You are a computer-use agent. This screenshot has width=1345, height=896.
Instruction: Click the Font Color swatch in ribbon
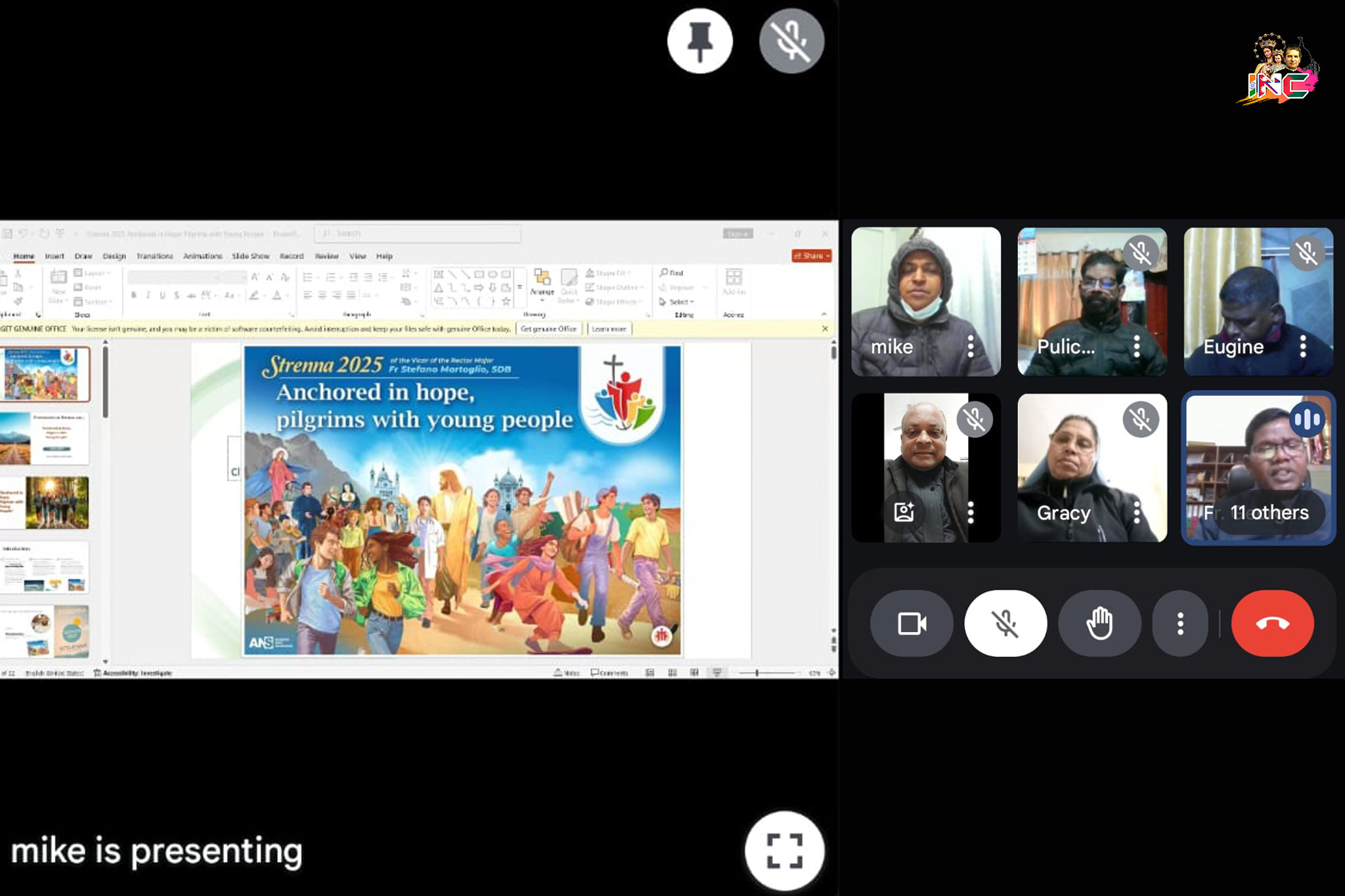pyautogui.click(x=277, y=295)
